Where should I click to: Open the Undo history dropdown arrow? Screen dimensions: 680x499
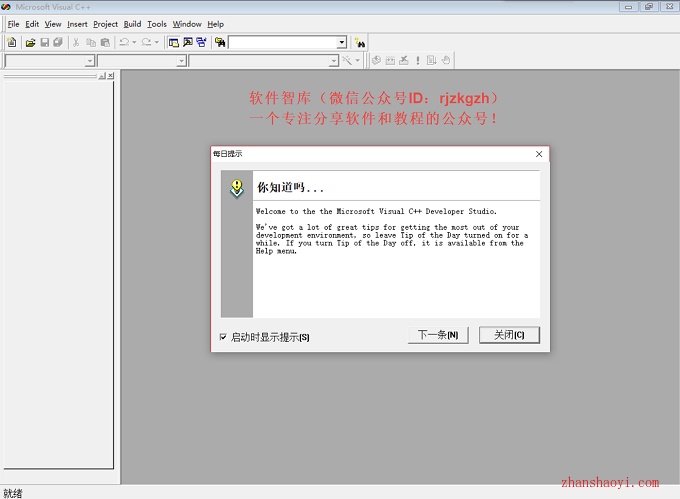134,42
